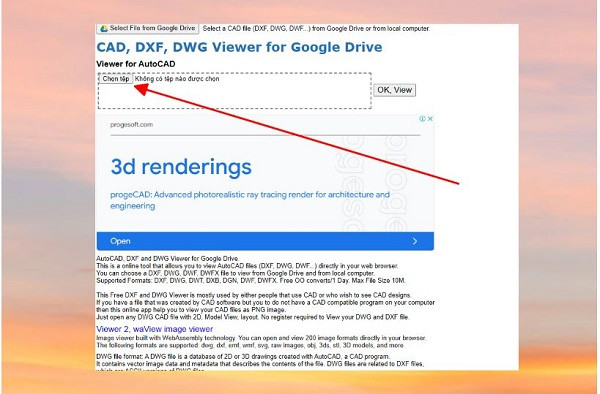The image size is (600, 394).
Task: Click 'Just open any DWG CAD file' line
Action: point(253,317)
